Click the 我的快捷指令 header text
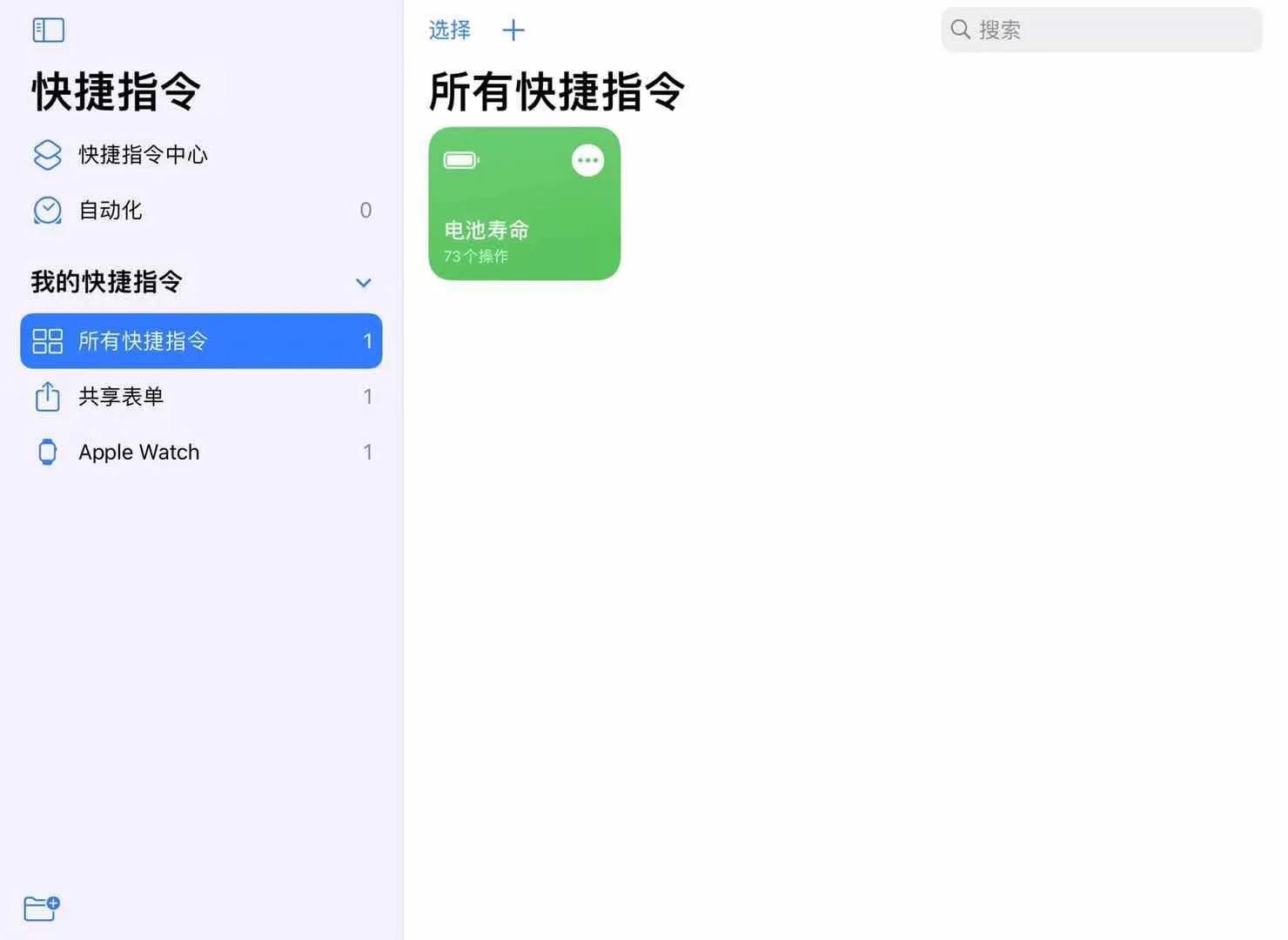1288x940 pixels. (x=106, y=282)
